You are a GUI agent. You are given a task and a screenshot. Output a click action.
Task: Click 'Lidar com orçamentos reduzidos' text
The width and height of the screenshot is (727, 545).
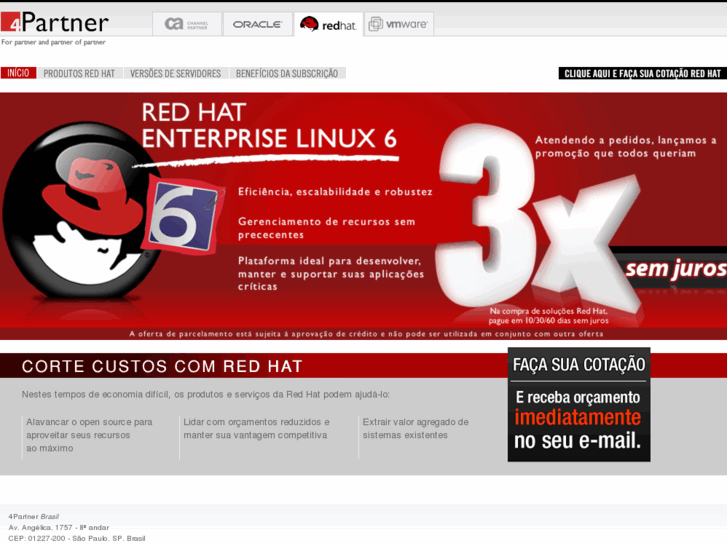[x=256, y=429]
